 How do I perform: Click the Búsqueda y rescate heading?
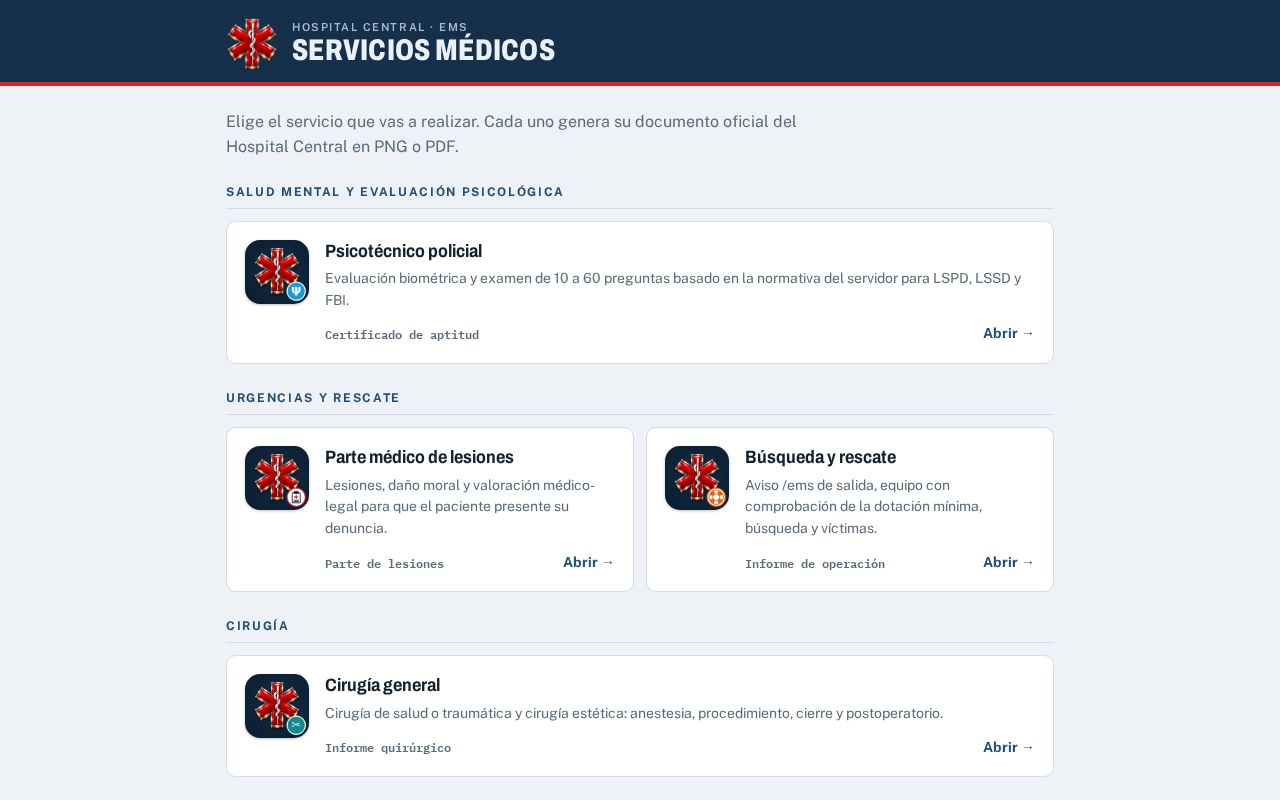(820, 457)
